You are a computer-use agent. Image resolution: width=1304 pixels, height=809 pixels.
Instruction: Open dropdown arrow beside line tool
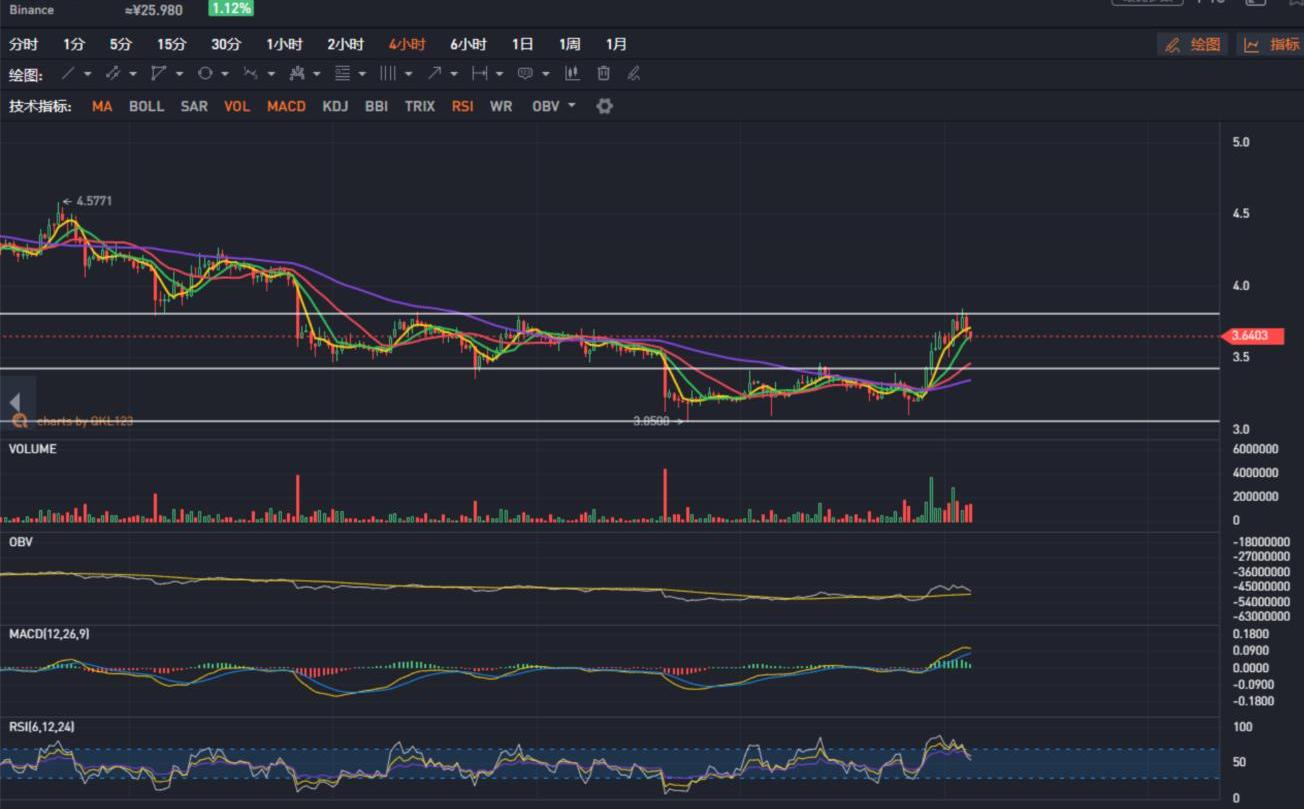point(88,74)
